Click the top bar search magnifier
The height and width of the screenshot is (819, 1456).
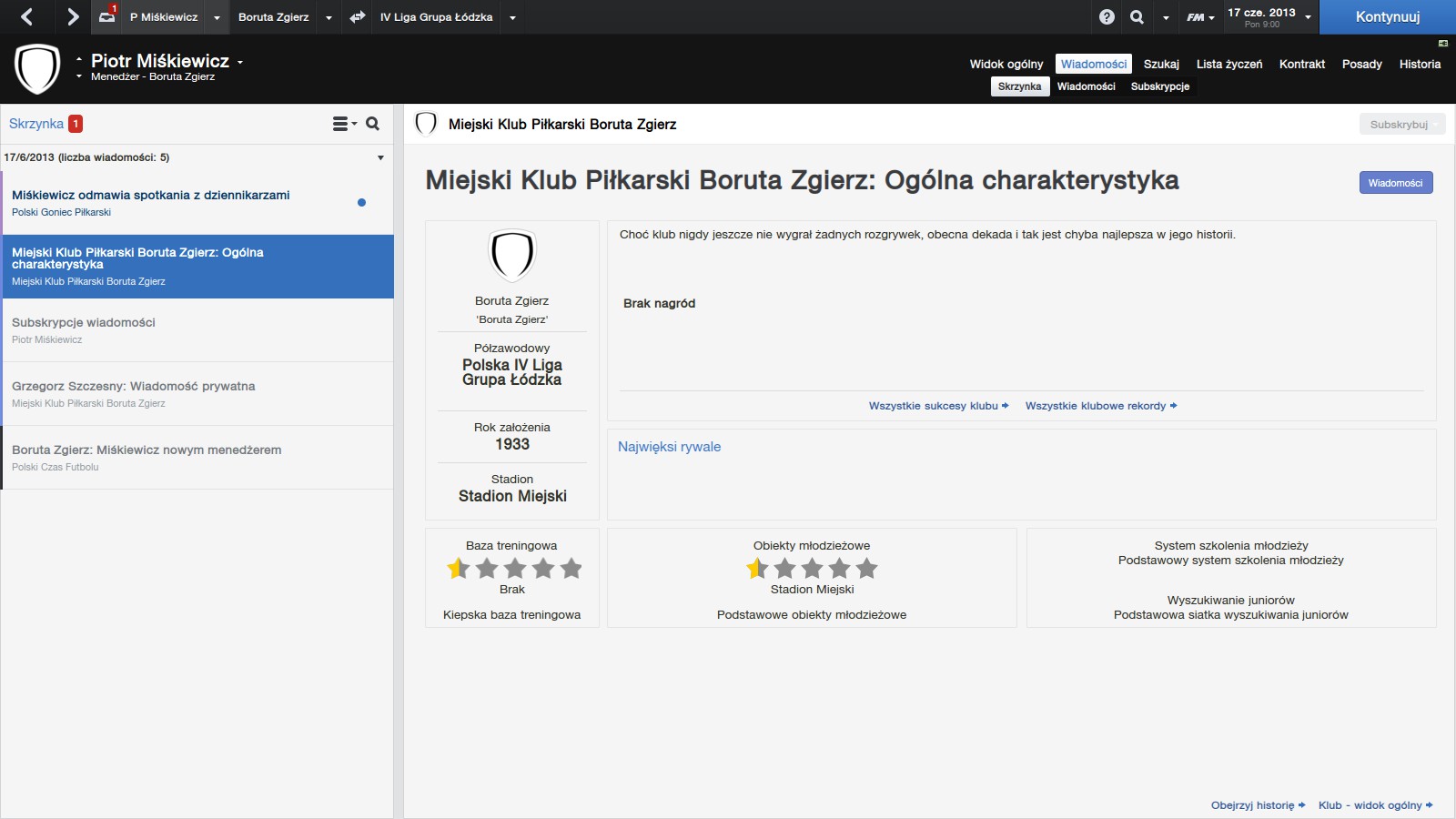click(1137, 16)
